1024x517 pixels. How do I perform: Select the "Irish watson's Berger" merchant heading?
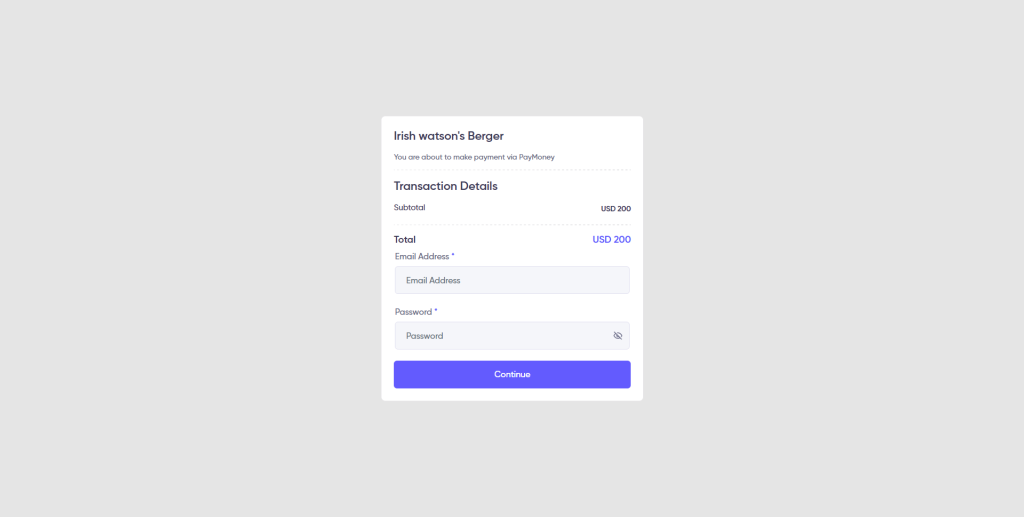(449, 136)
